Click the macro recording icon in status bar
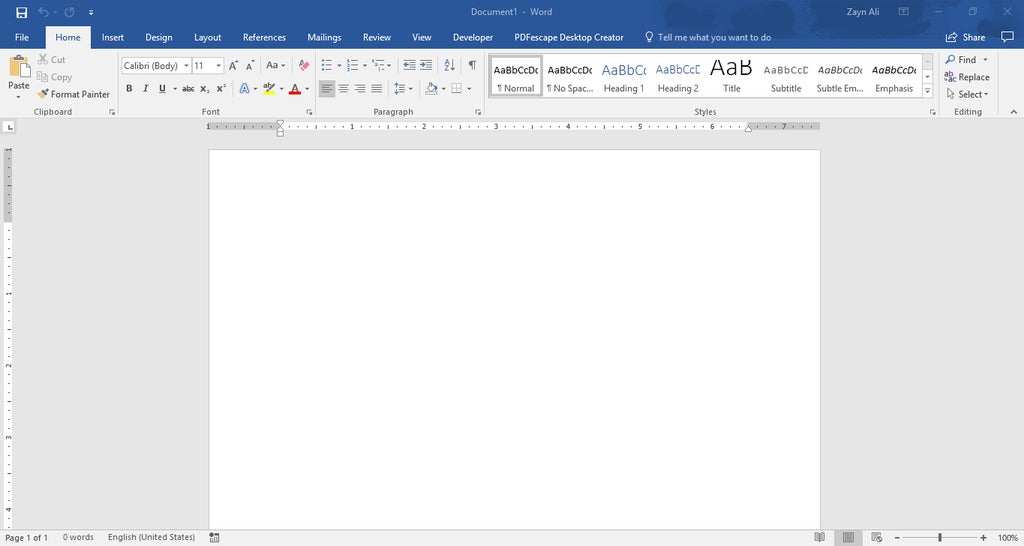 [x=214, y=538]
